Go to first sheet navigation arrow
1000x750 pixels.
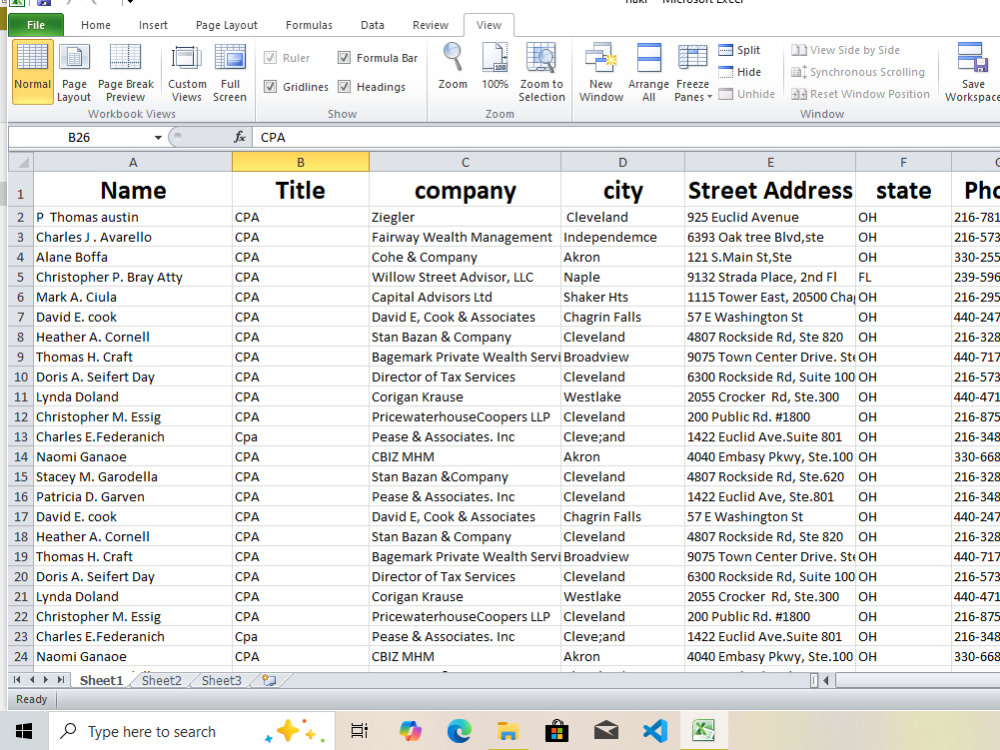click(x=17, y=680)
